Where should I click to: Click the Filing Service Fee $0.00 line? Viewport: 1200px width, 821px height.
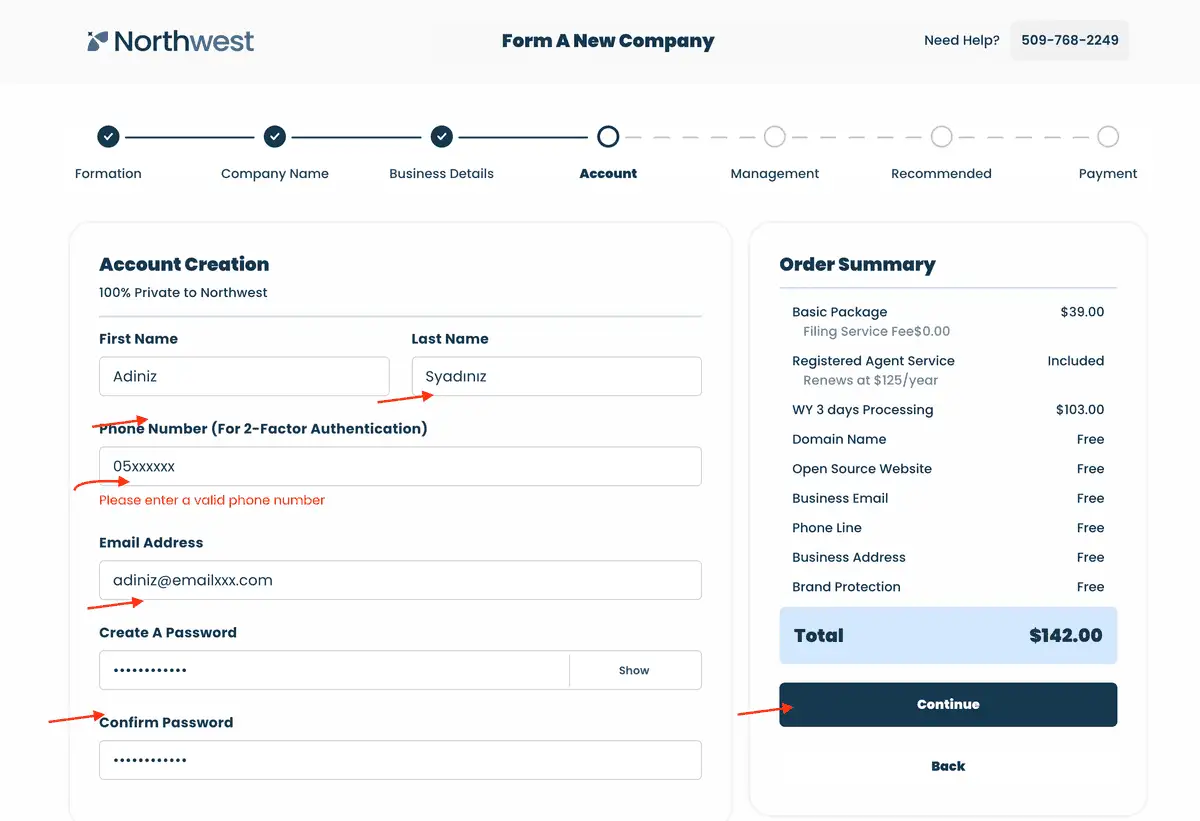[x=876, y=332]
